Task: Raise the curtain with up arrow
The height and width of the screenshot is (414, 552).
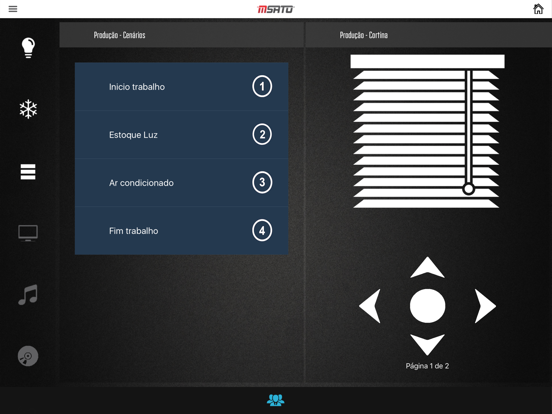Action: 427,268
